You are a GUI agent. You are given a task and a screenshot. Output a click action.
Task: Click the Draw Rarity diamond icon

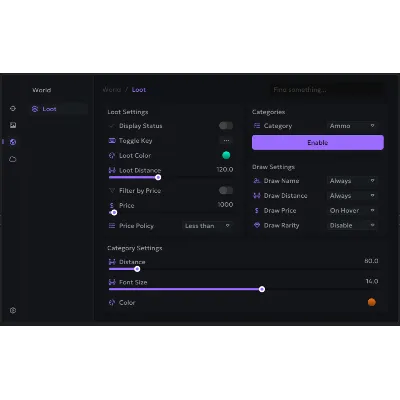257,225
